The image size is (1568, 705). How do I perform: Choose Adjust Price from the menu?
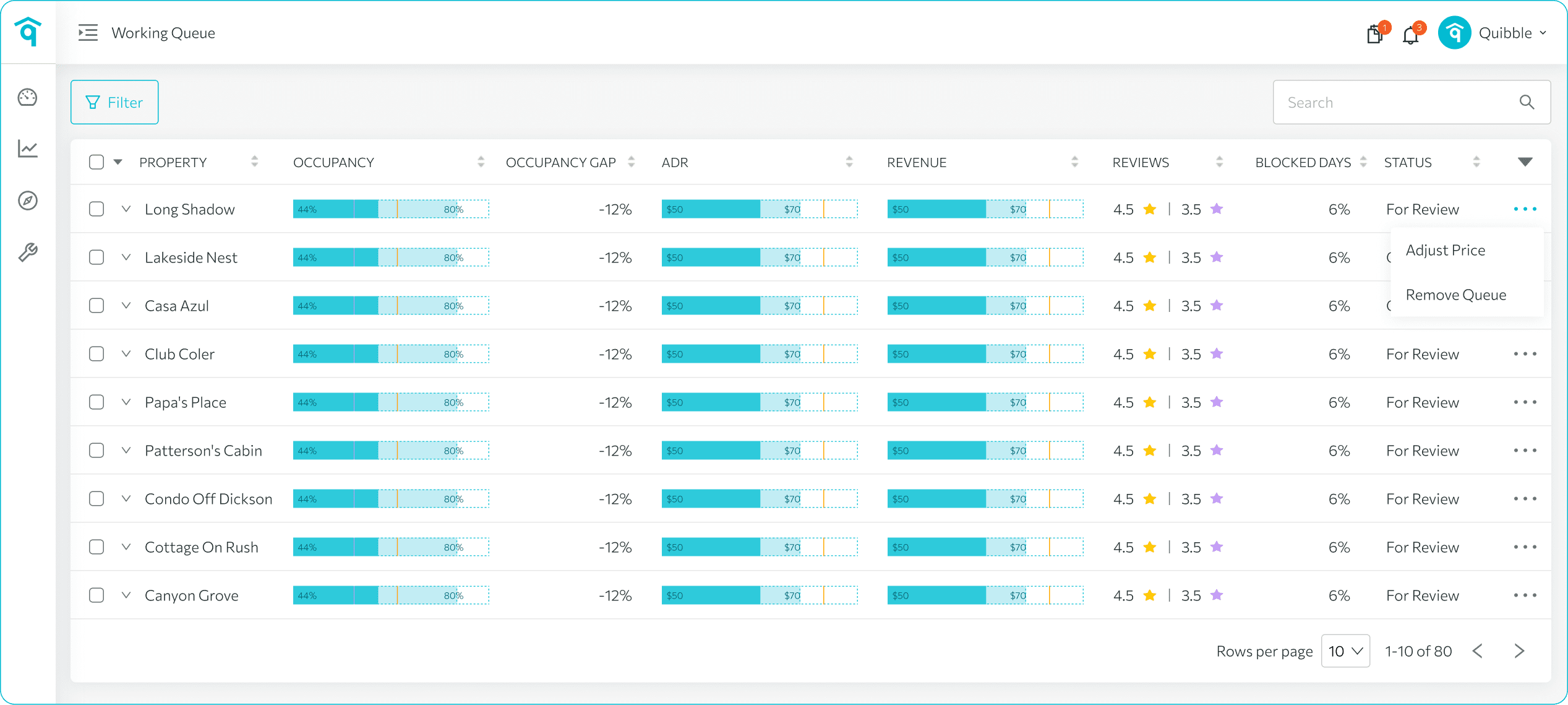(x=1446, y=251)
